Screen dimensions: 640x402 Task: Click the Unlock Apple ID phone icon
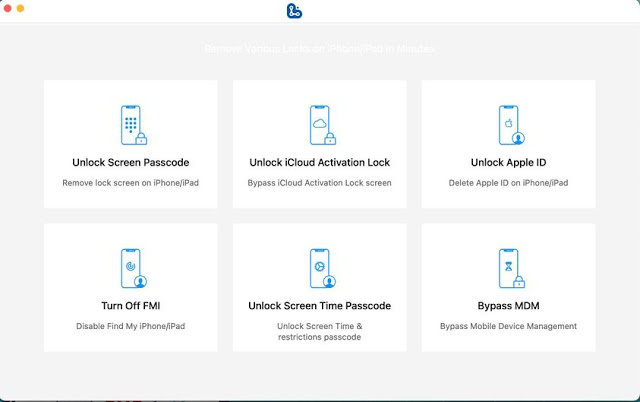click(x=511, y=125)
